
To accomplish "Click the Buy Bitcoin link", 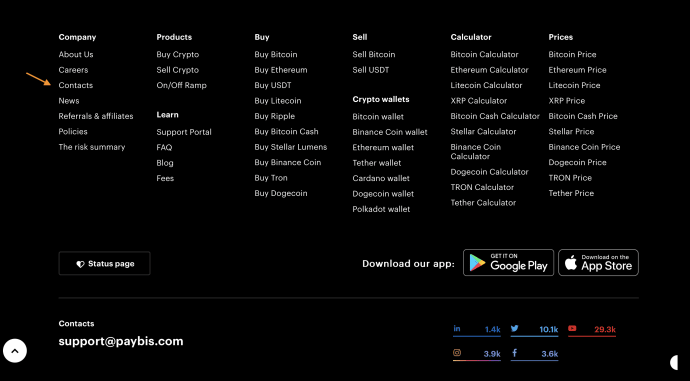I will (x=276, y=55).
